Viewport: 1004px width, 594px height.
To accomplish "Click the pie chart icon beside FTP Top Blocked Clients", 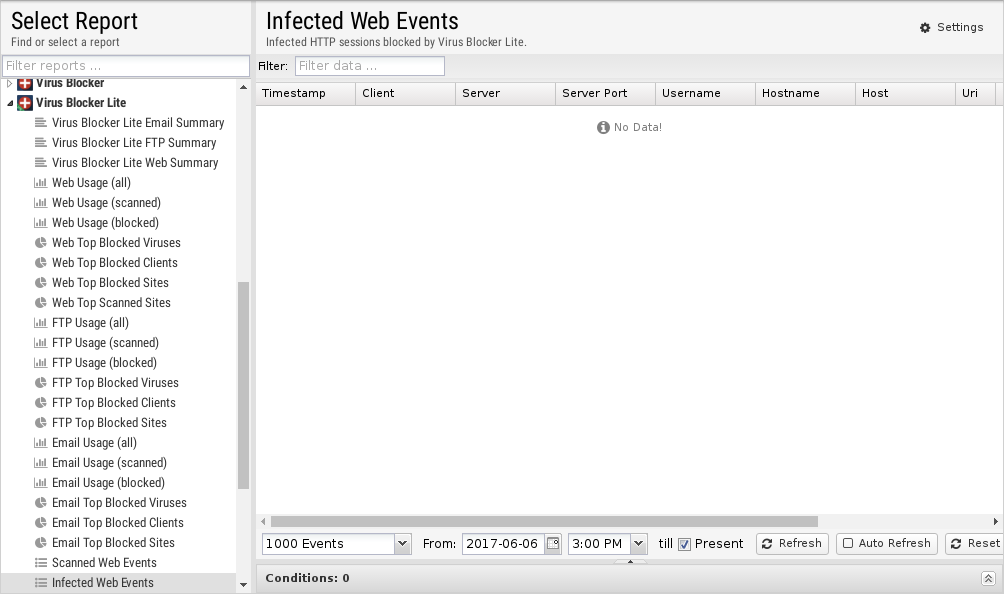I will click(41, 403).
